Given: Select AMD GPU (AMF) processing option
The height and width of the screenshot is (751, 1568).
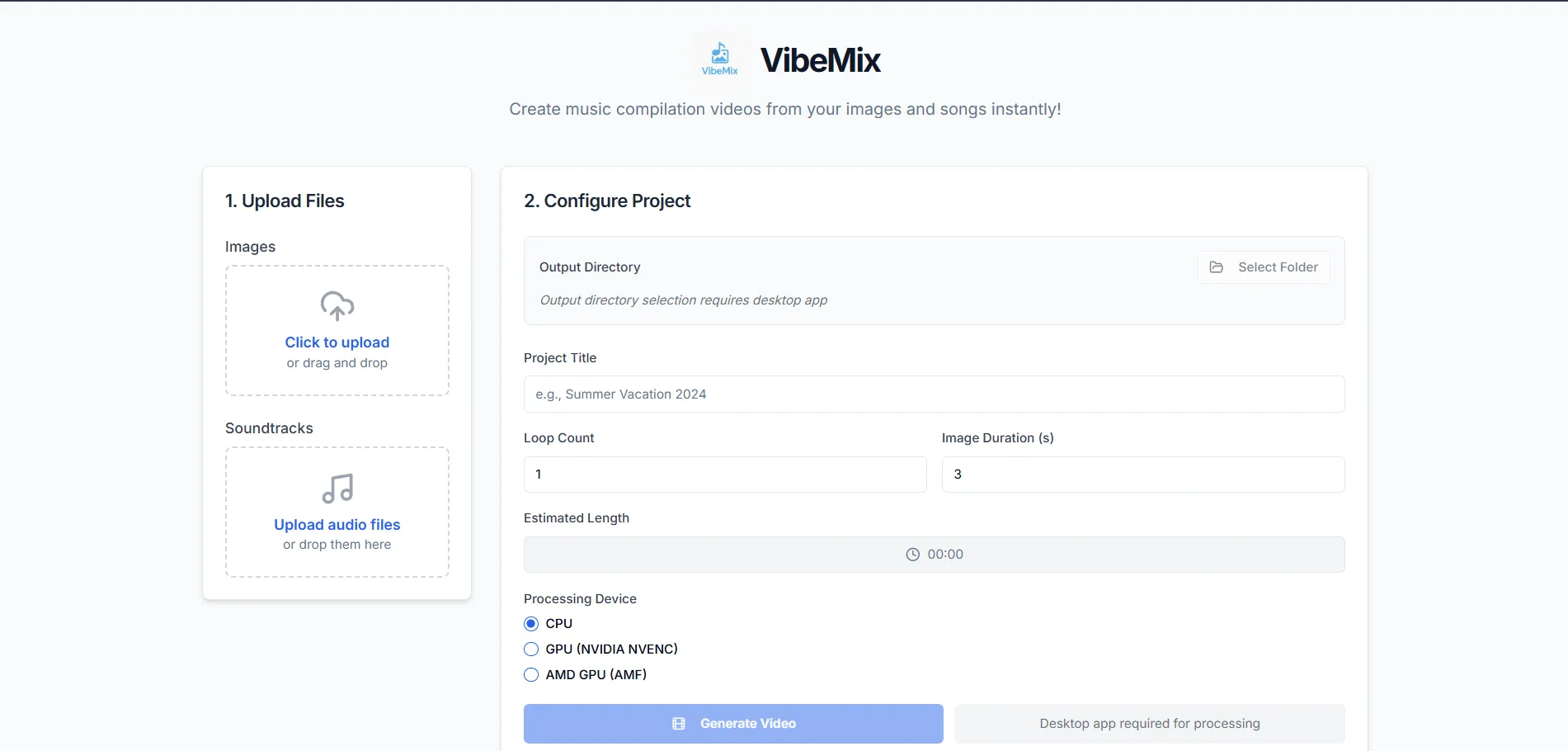Looking at the screenshot, I should pos(530,674).
